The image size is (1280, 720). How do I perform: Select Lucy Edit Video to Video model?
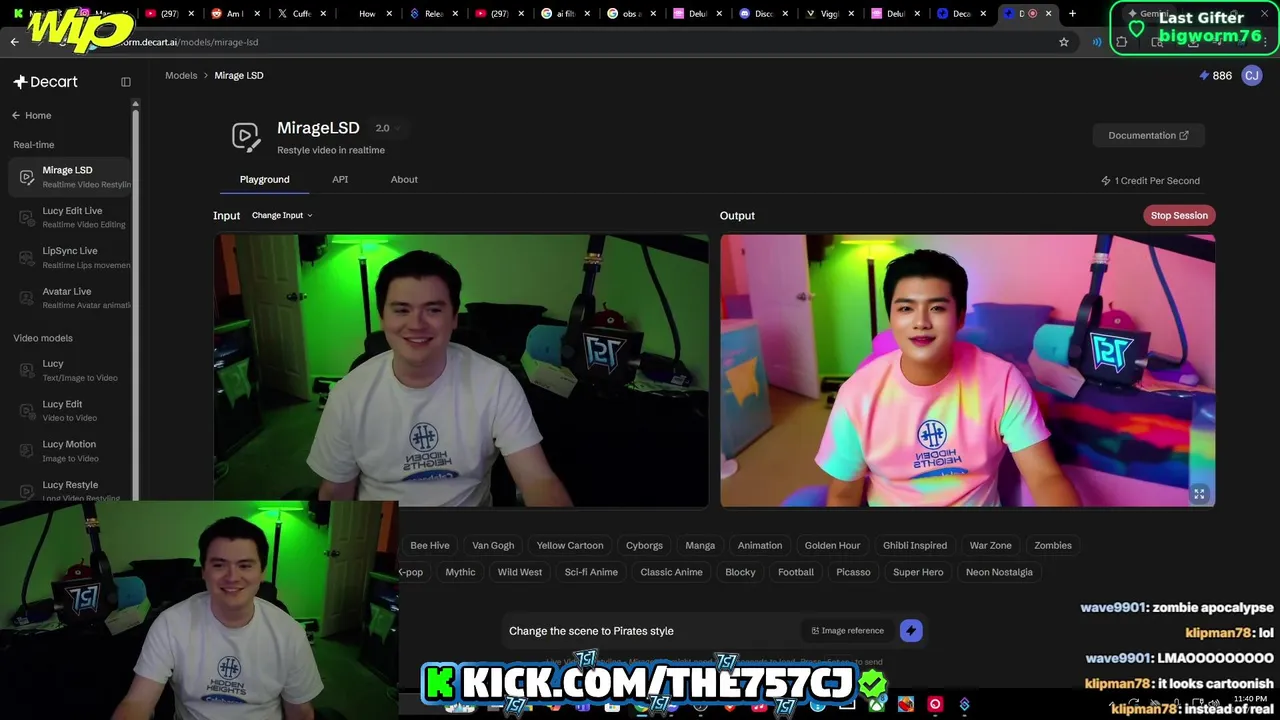click(x=70, y=410)
